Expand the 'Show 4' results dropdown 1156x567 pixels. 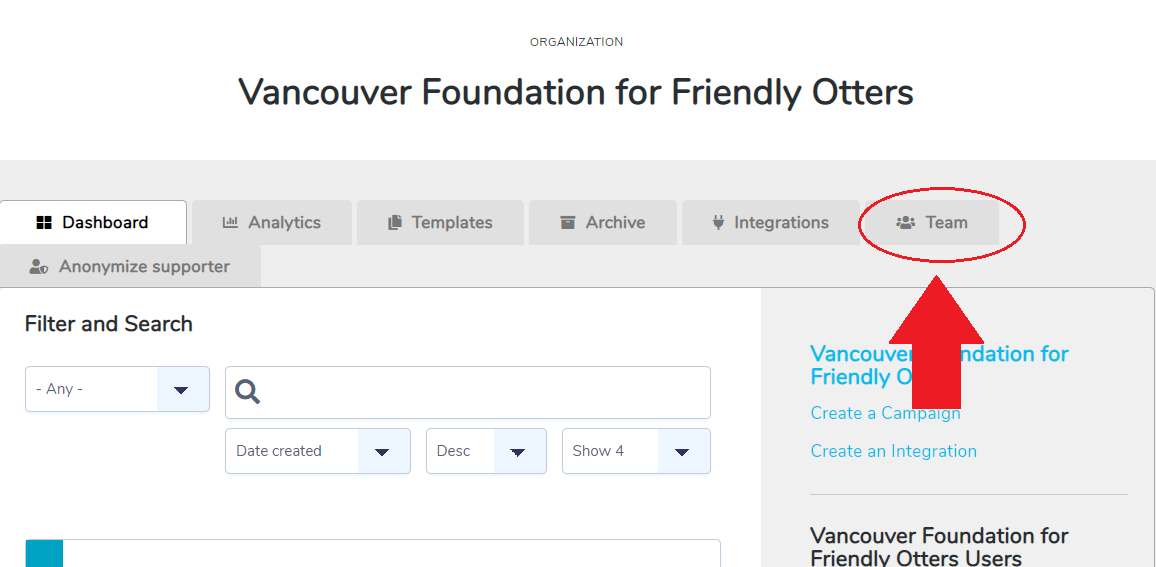tap(636, 451)
